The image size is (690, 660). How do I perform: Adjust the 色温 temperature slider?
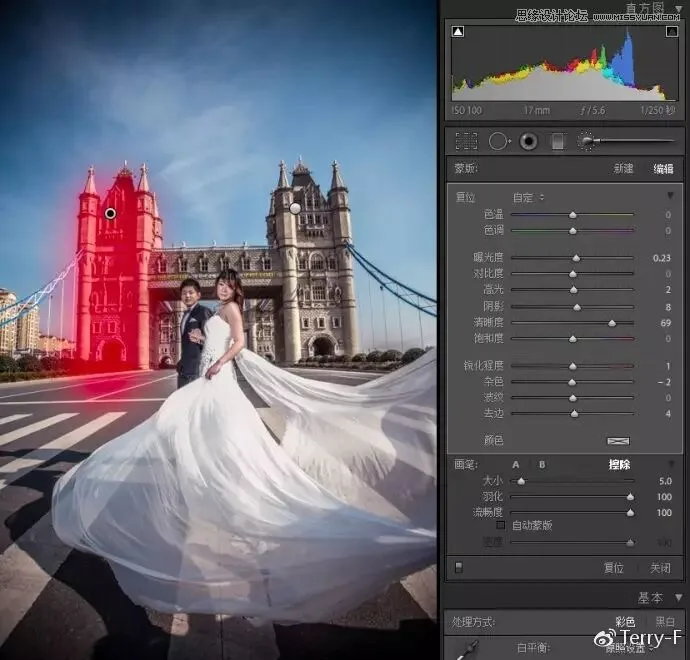click(x=572, y=215)
